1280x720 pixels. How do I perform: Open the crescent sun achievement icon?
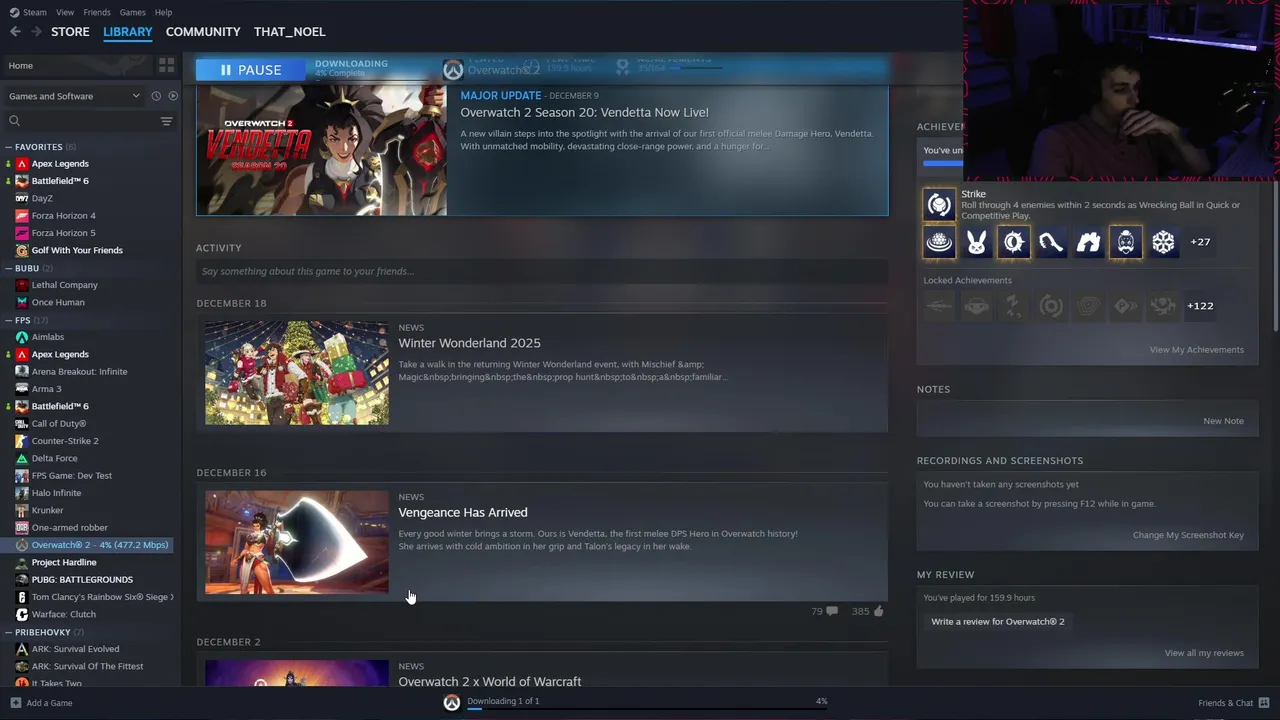pos(1013,242)
